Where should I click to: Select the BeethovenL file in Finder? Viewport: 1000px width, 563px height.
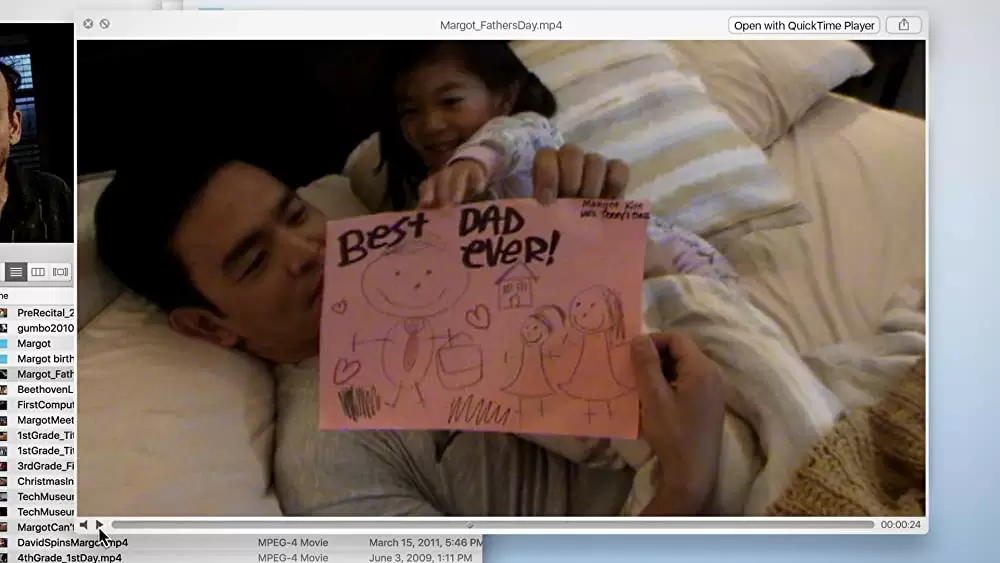(45, 390)
